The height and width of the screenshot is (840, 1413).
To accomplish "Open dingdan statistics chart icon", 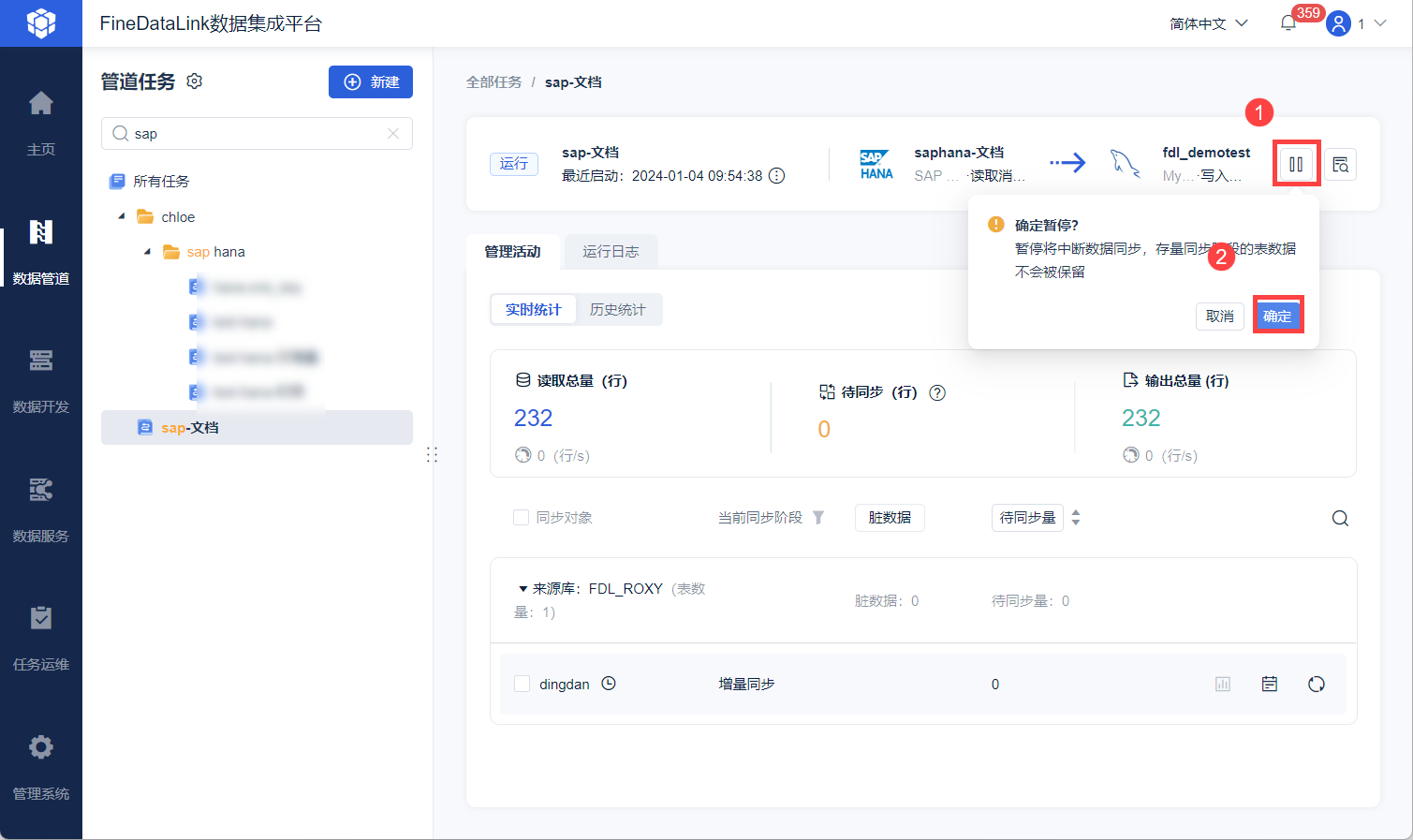I will 1223,685.
